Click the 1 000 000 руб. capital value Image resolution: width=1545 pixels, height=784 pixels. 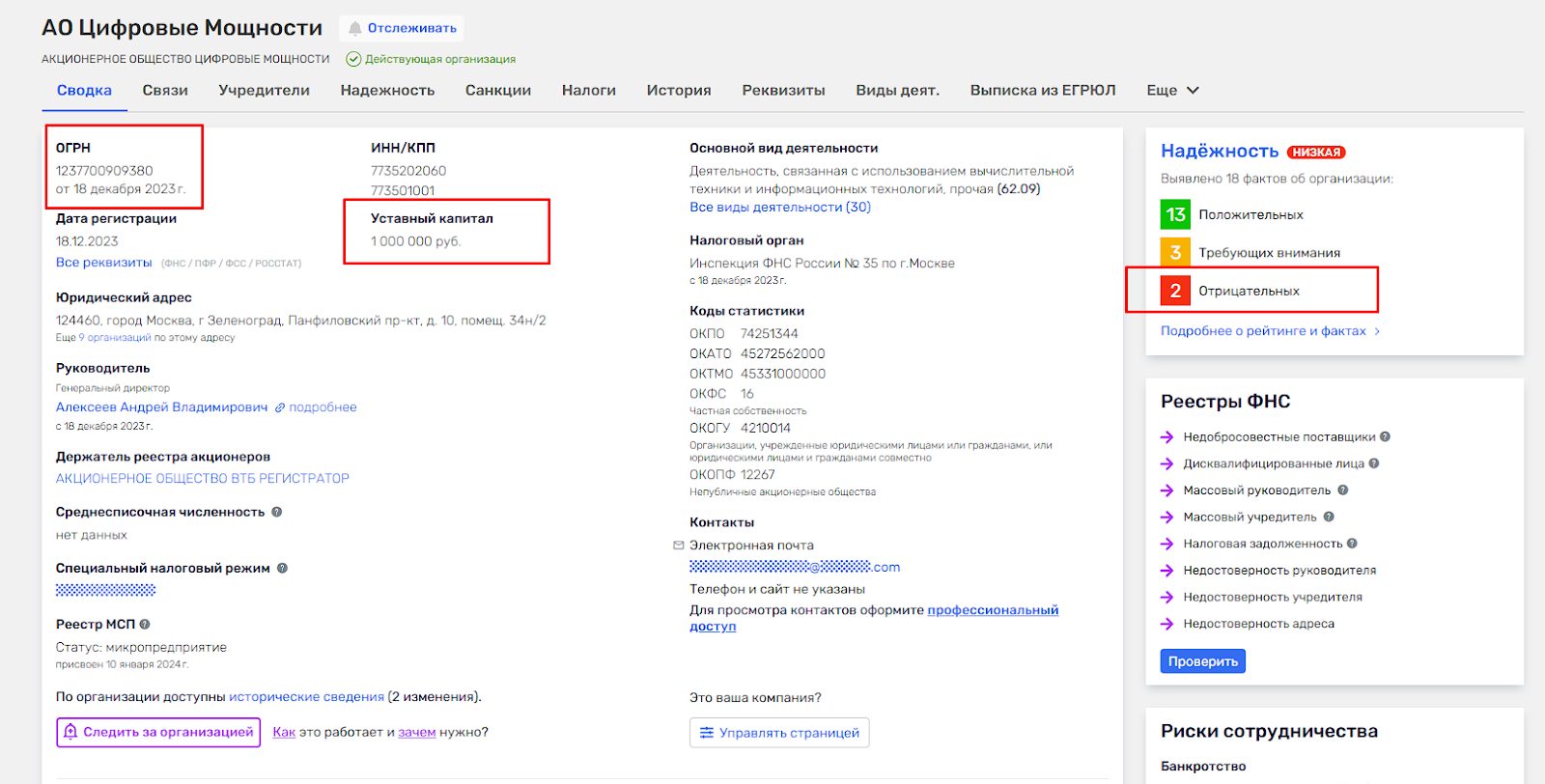click(x=416, y=241)
